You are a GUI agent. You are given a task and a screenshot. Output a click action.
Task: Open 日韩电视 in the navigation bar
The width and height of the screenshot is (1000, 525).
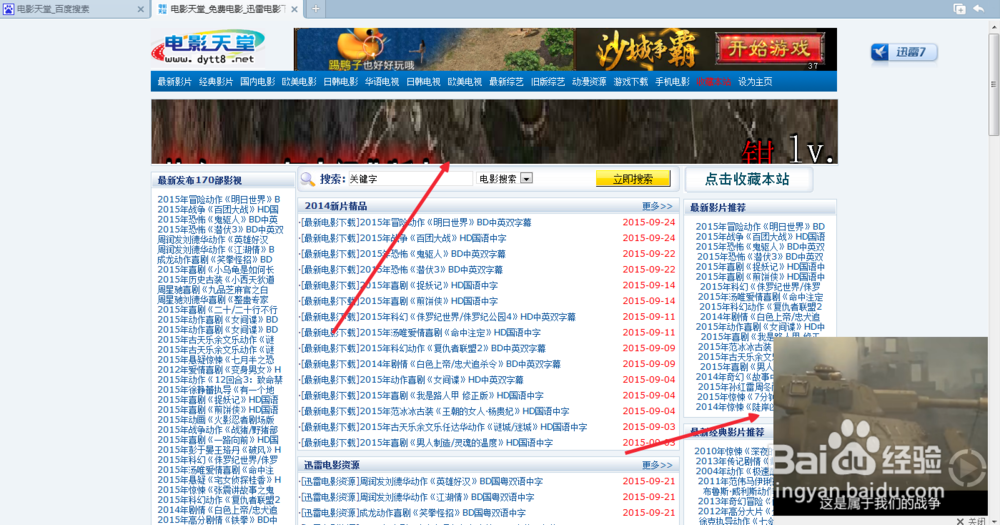(x=423, y=82)
